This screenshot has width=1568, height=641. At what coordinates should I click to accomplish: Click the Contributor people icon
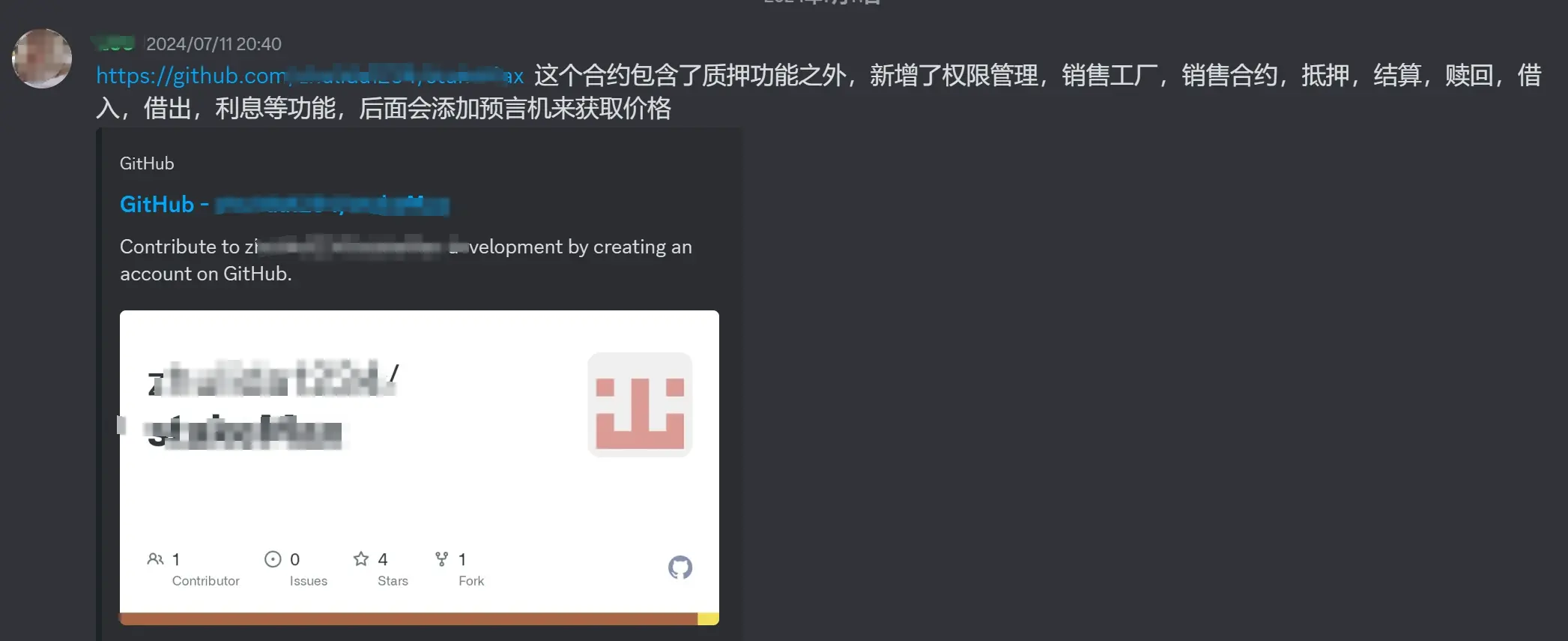(155, 559)
